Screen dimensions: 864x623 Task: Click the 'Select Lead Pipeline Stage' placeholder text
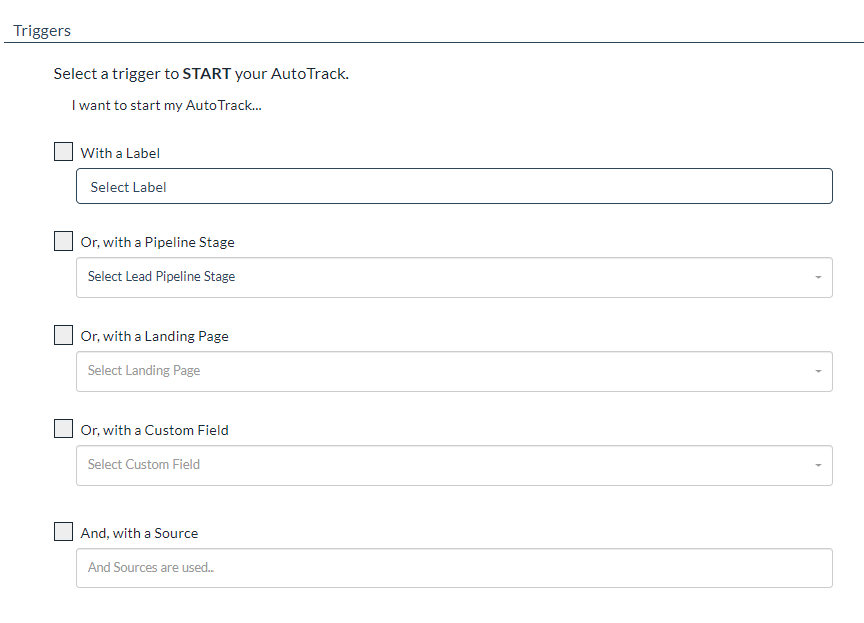162,277
